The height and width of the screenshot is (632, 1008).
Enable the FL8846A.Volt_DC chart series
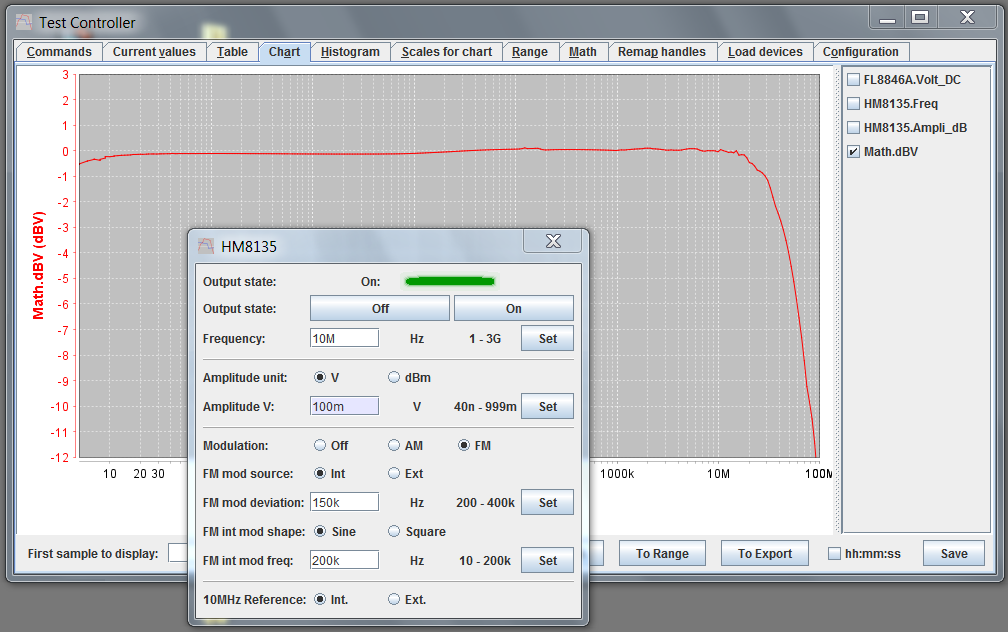click(853, 80)
